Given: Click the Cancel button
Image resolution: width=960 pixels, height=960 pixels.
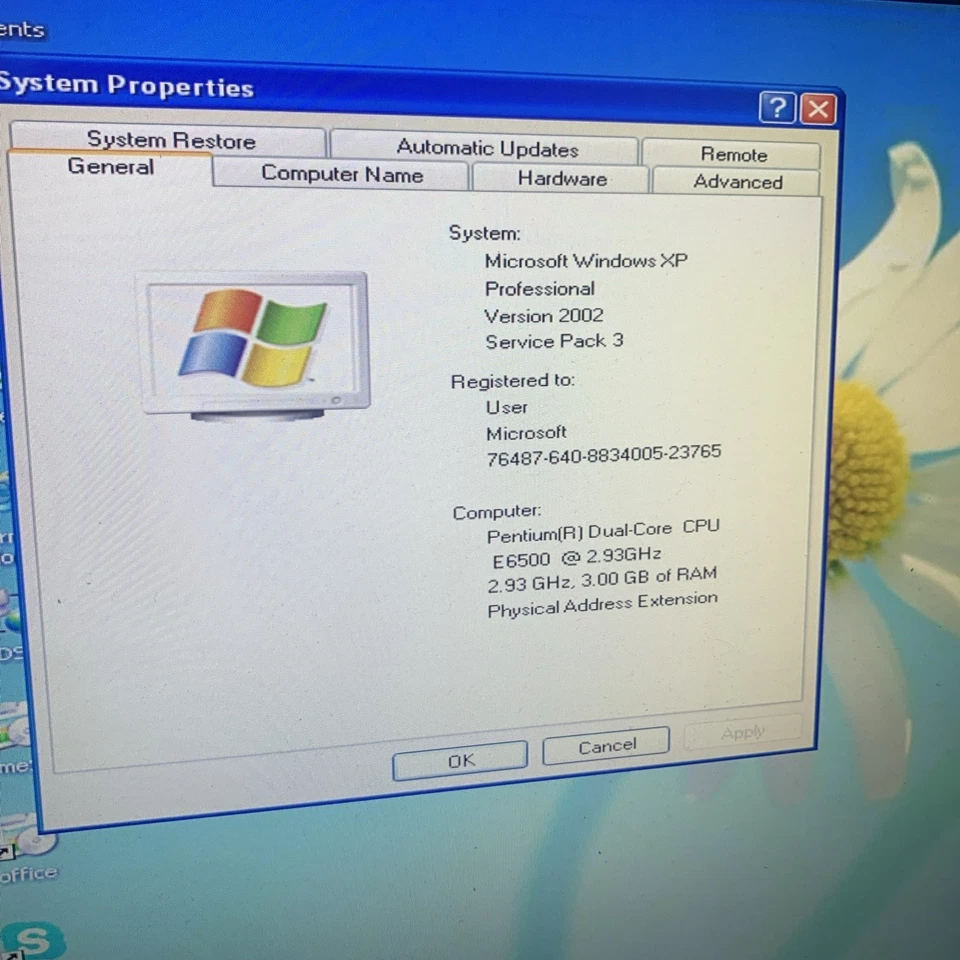Looking at the screenshot, I should 604,745.
